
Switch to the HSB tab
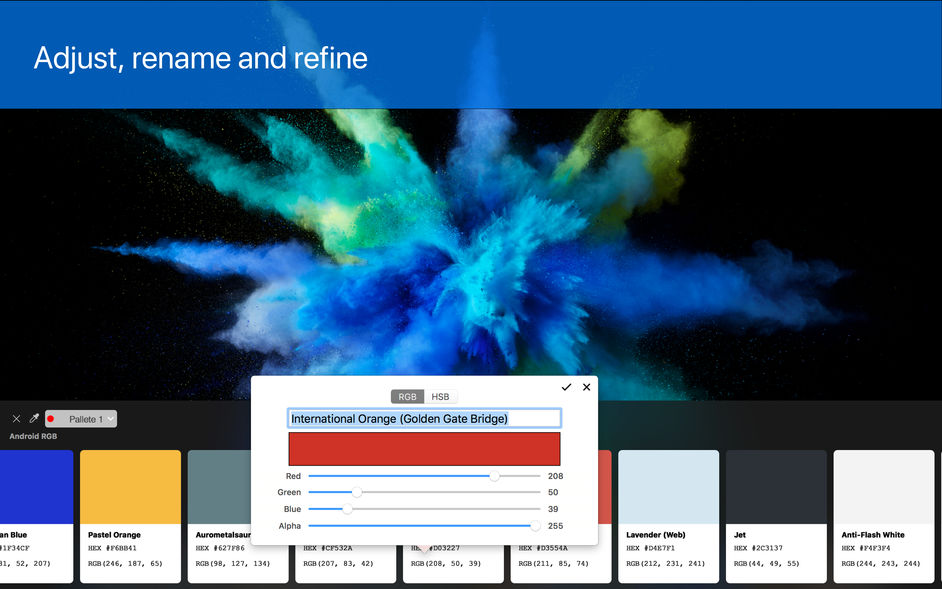[x=440, y=397]
